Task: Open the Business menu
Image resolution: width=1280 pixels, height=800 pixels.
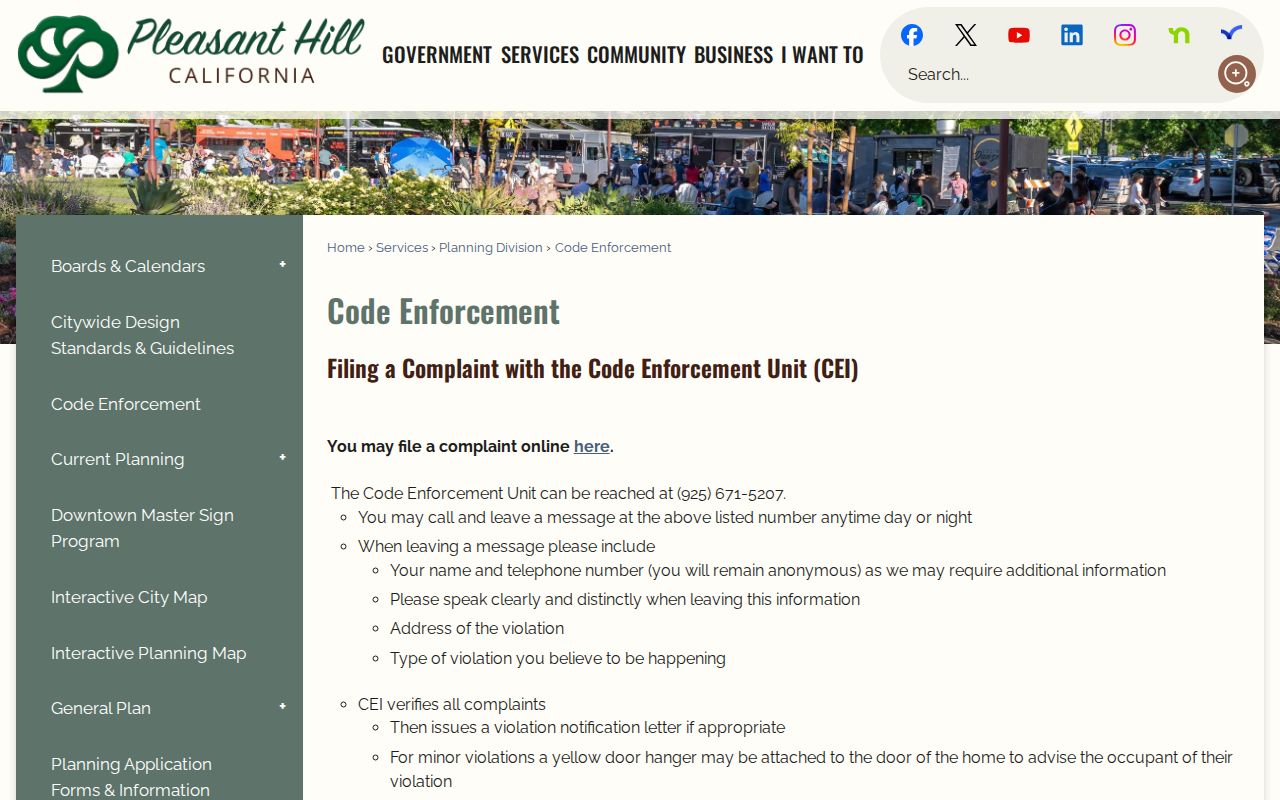Action: point(734,55)
